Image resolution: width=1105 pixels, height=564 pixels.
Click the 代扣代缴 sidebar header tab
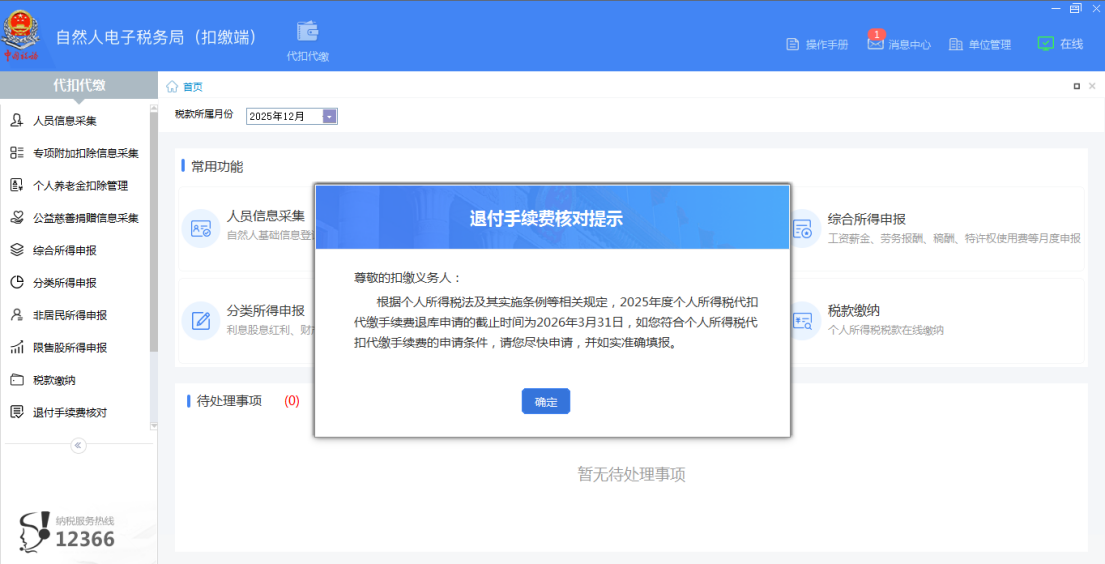(x=79, y=85)
